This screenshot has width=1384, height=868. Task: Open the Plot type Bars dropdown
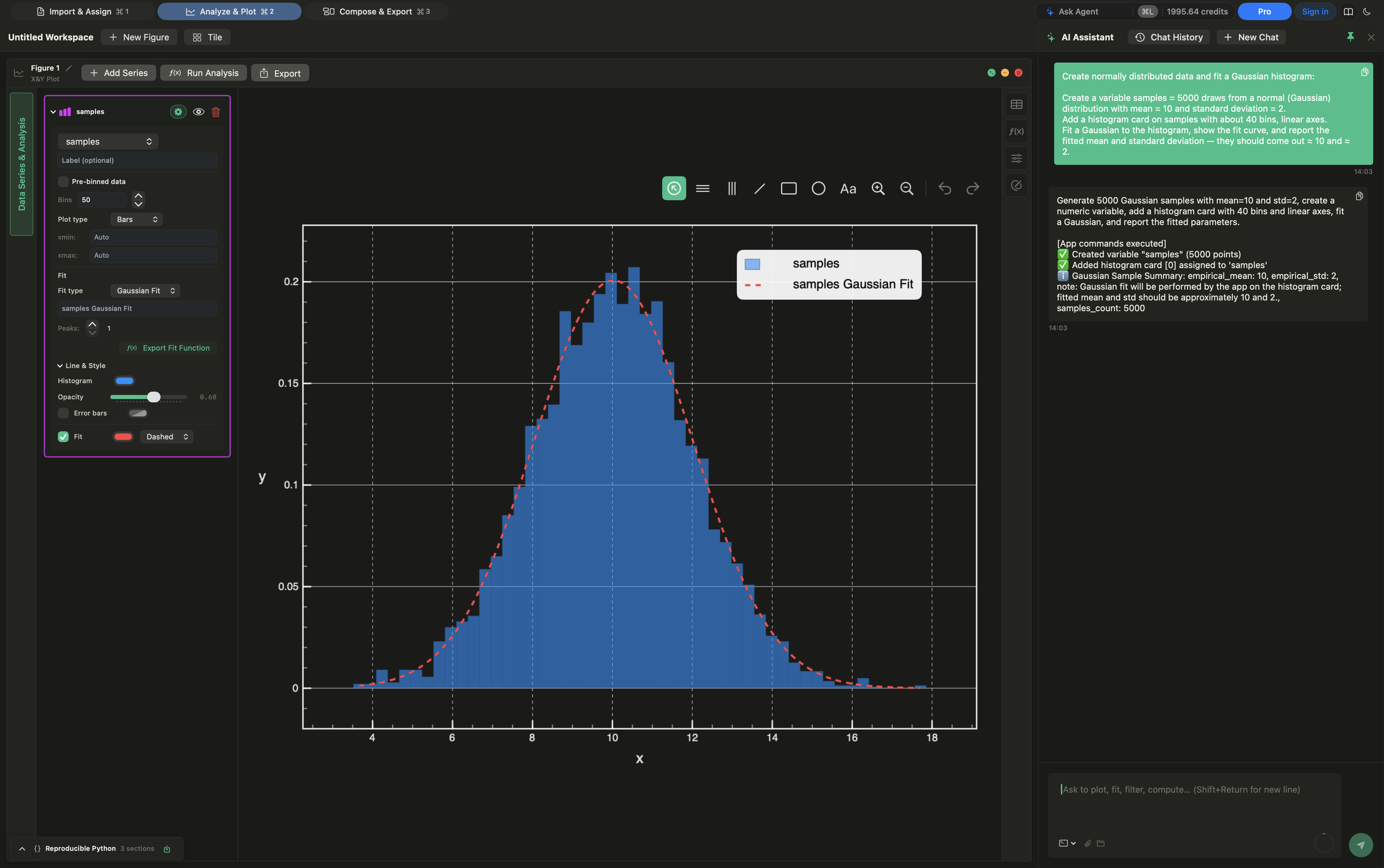[x=137, y=219]
